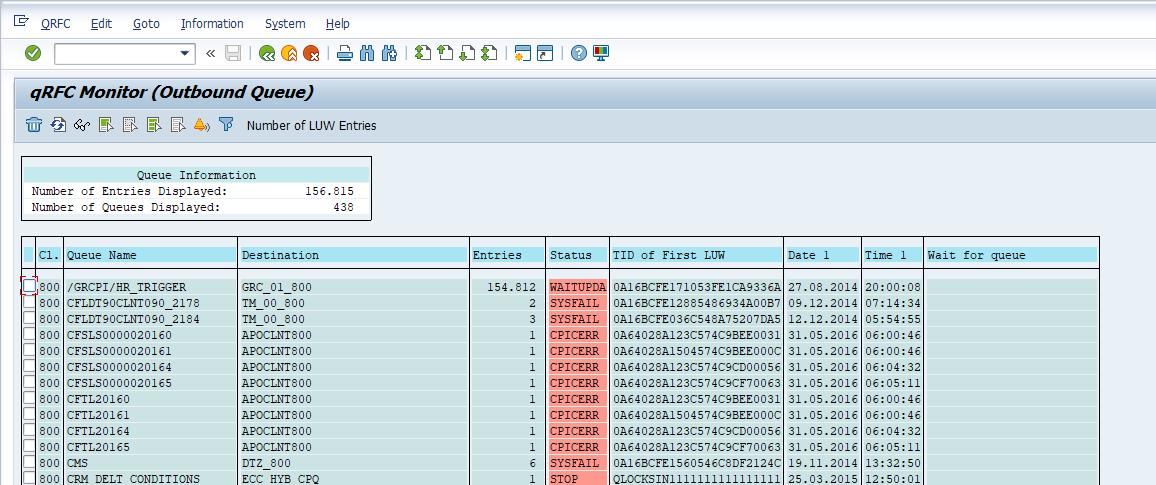The width and height of the screenshot is (1156, 485).
Task: Open Help with the question mark icon
Action: (578, 54)
